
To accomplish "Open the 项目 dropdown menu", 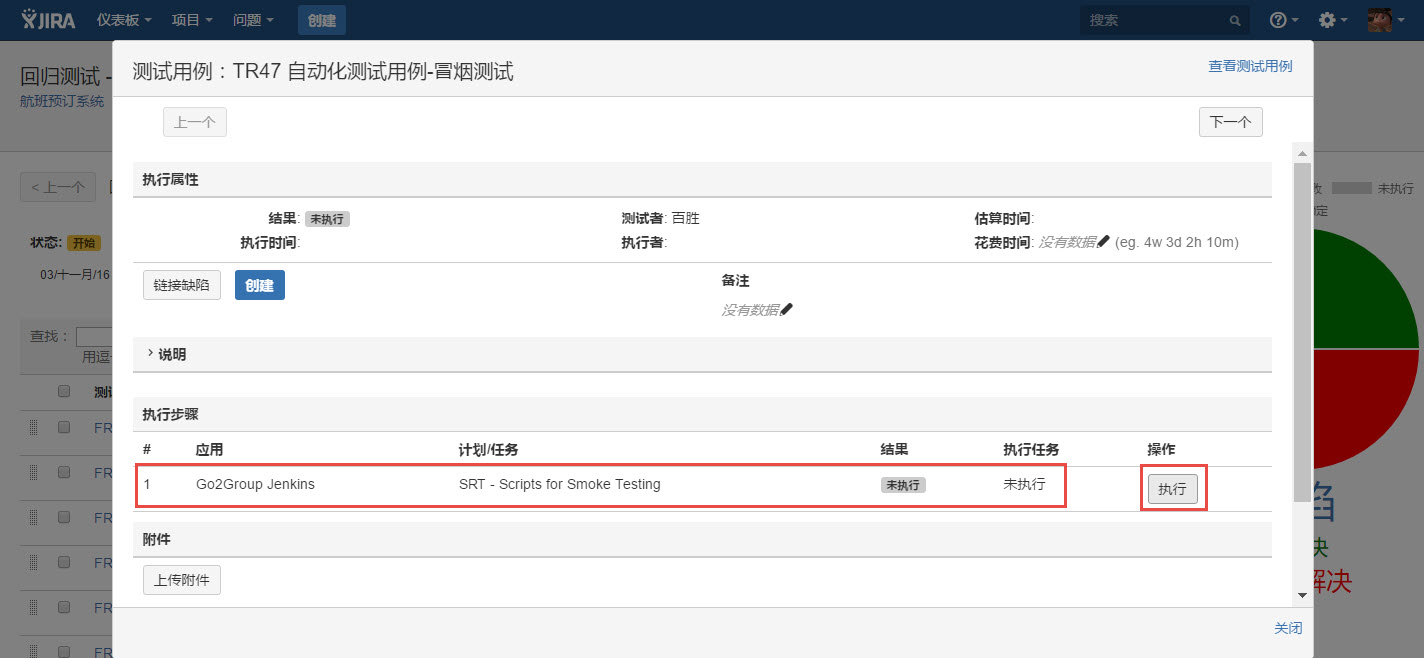I will (191, 20).
